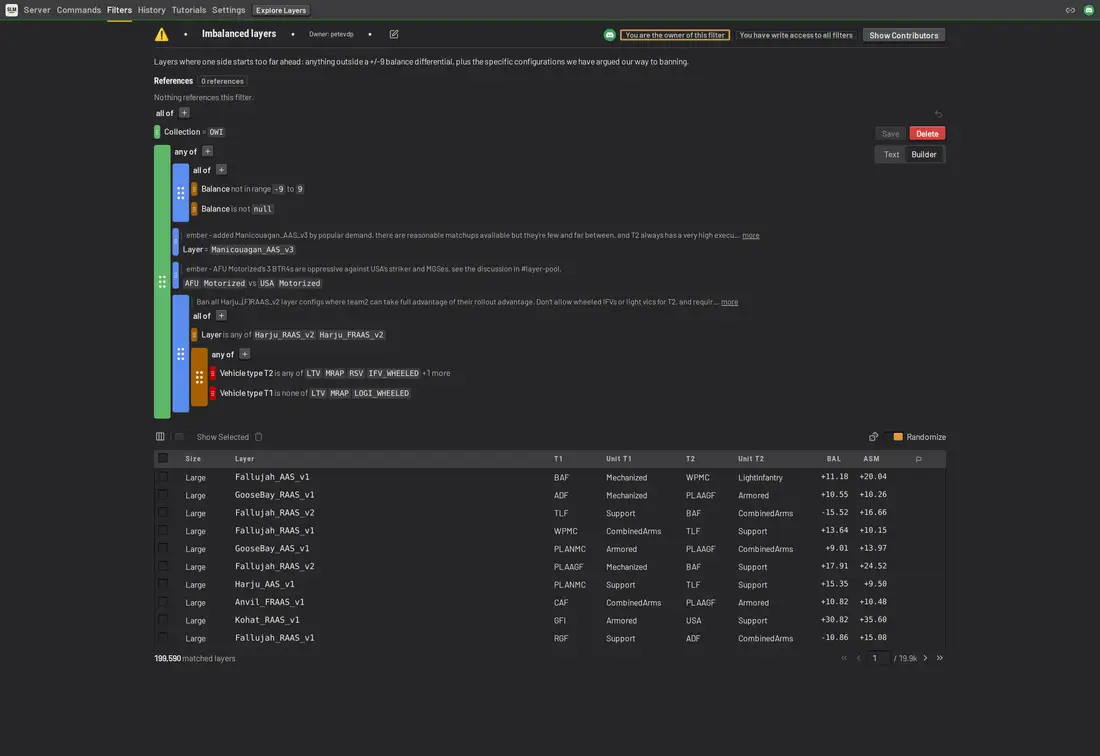Viewport: 1100px width, 756px height.
Task: Switch to Builder editor mode
Action: (923, 154)
